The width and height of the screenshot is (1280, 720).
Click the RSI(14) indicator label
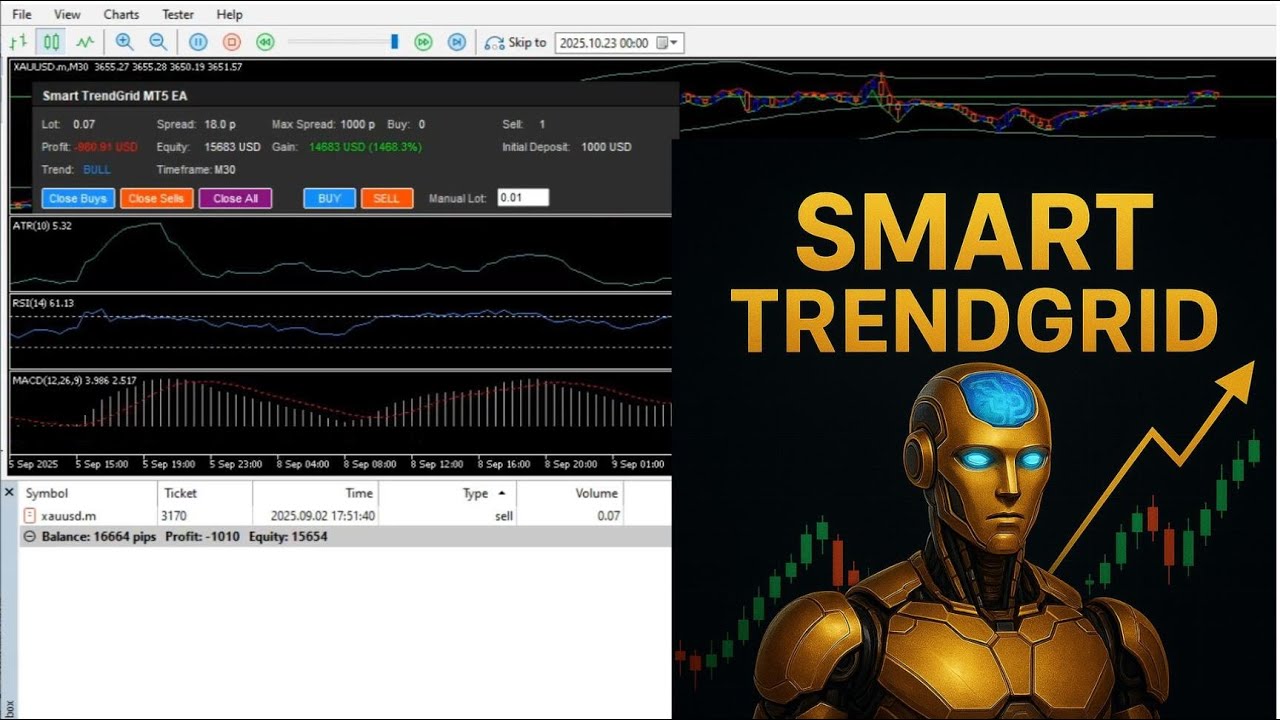[43, 303]
